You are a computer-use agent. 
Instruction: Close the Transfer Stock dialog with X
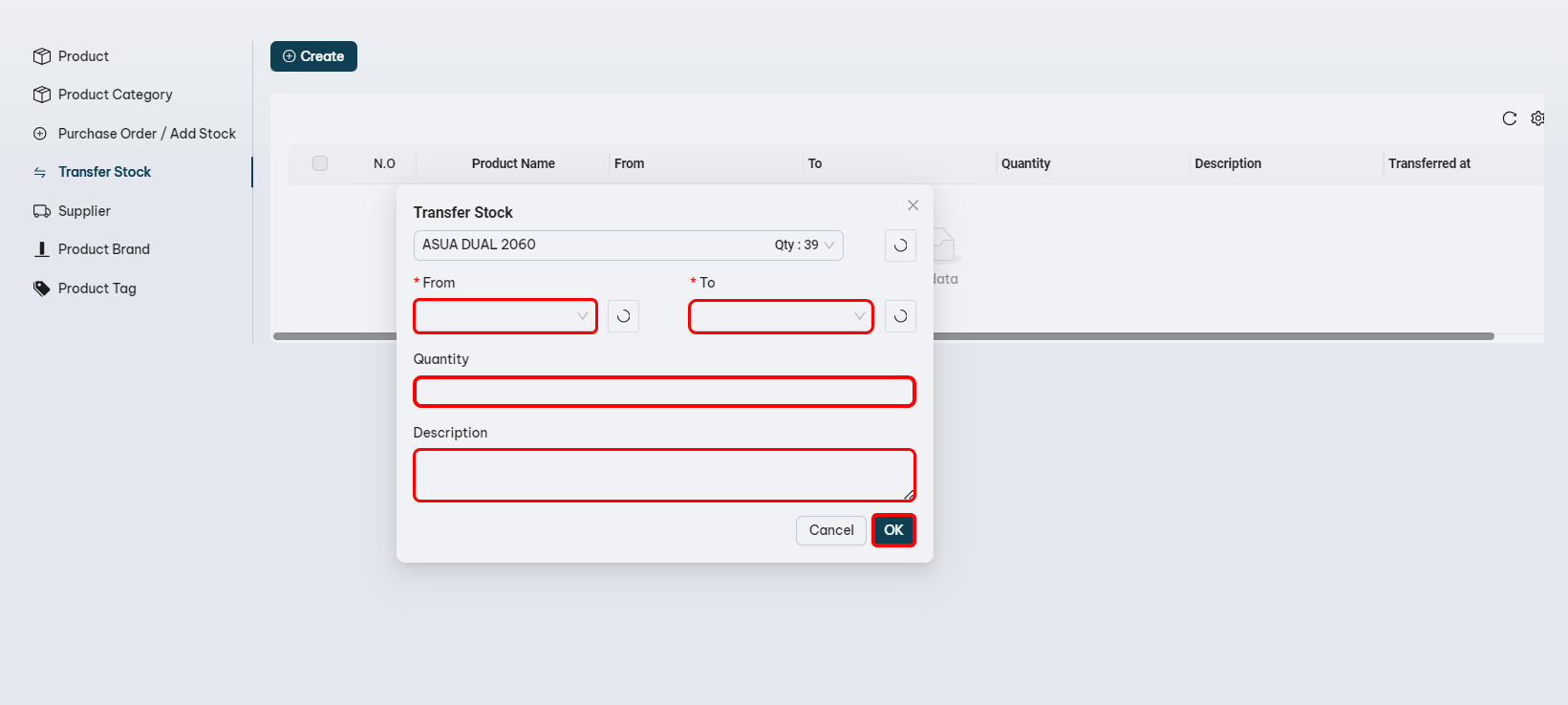click(913, 205)
